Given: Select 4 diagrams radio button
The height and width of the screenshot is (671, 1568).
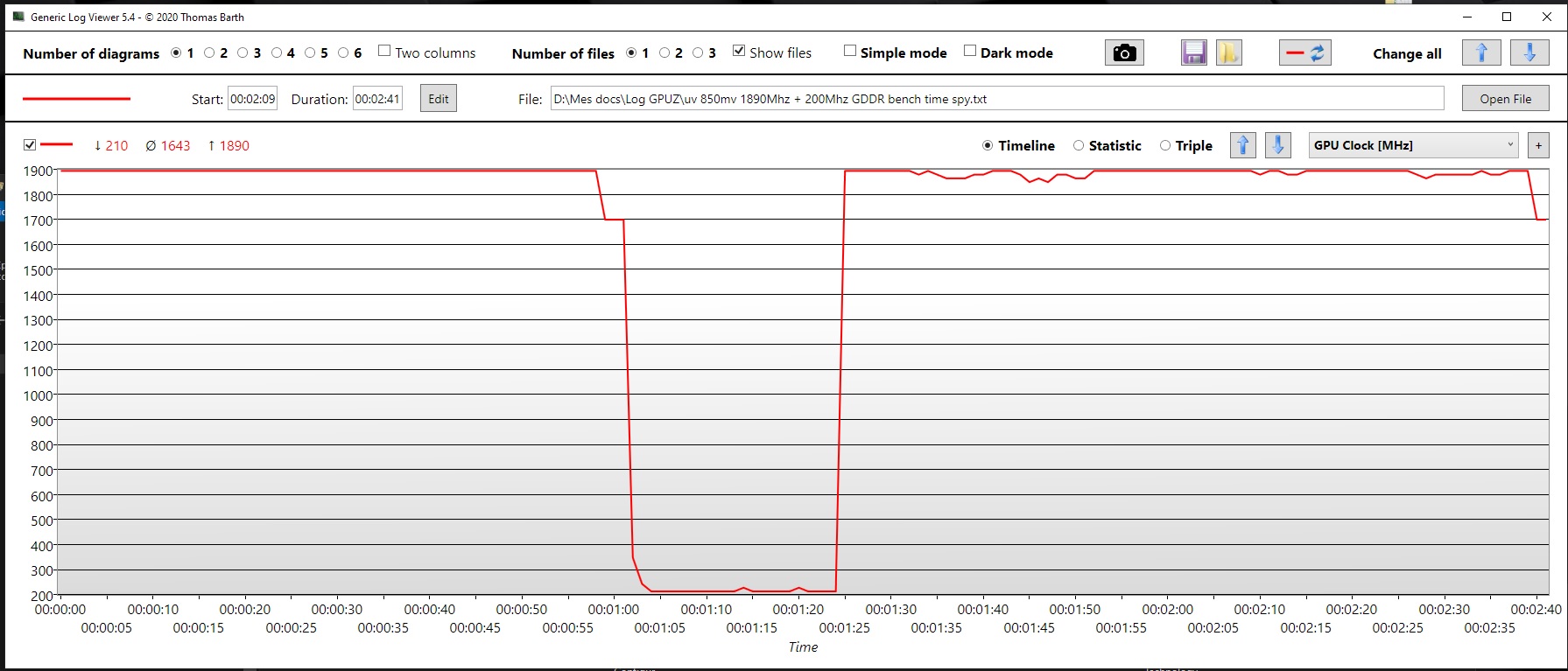Looking at the screenshot, I should pyautogui.click(x=277, y=52).
